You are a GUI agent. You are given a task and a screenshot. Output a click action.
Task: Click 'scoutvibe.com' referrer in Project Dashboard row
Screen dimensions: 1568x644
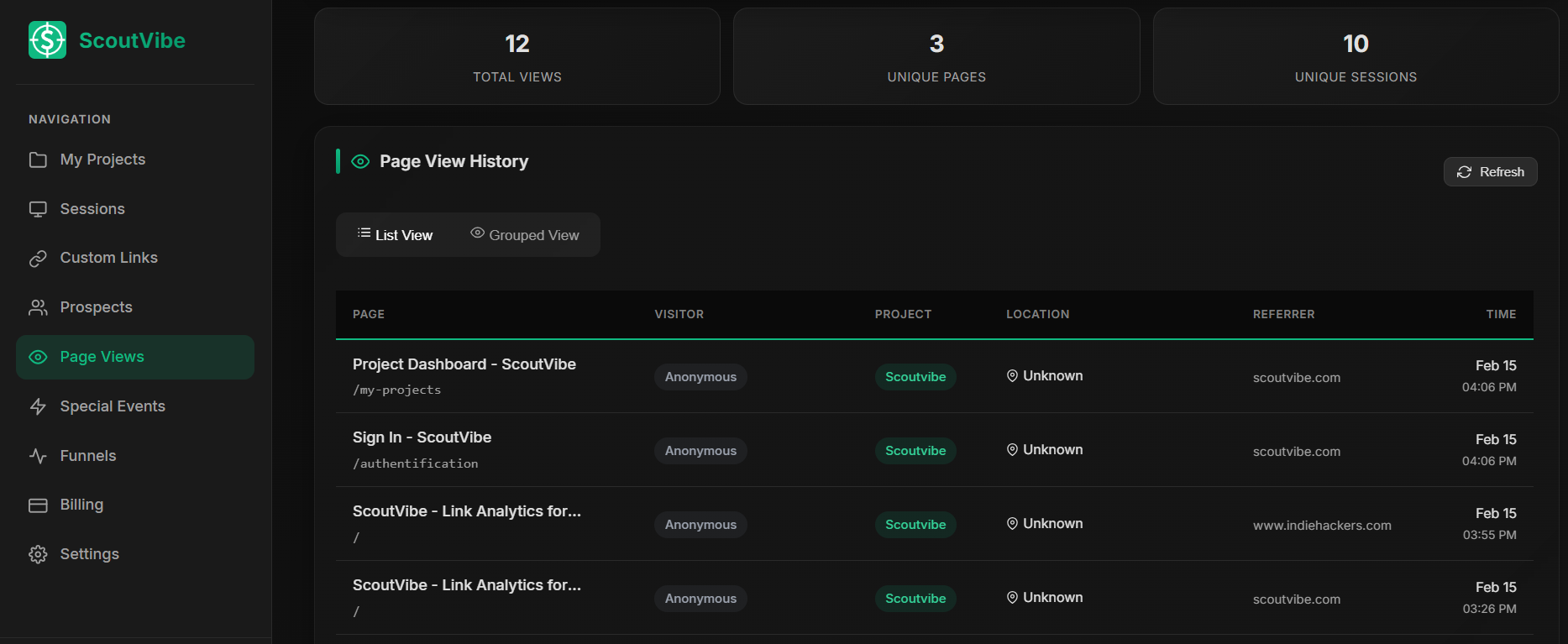1297,378
